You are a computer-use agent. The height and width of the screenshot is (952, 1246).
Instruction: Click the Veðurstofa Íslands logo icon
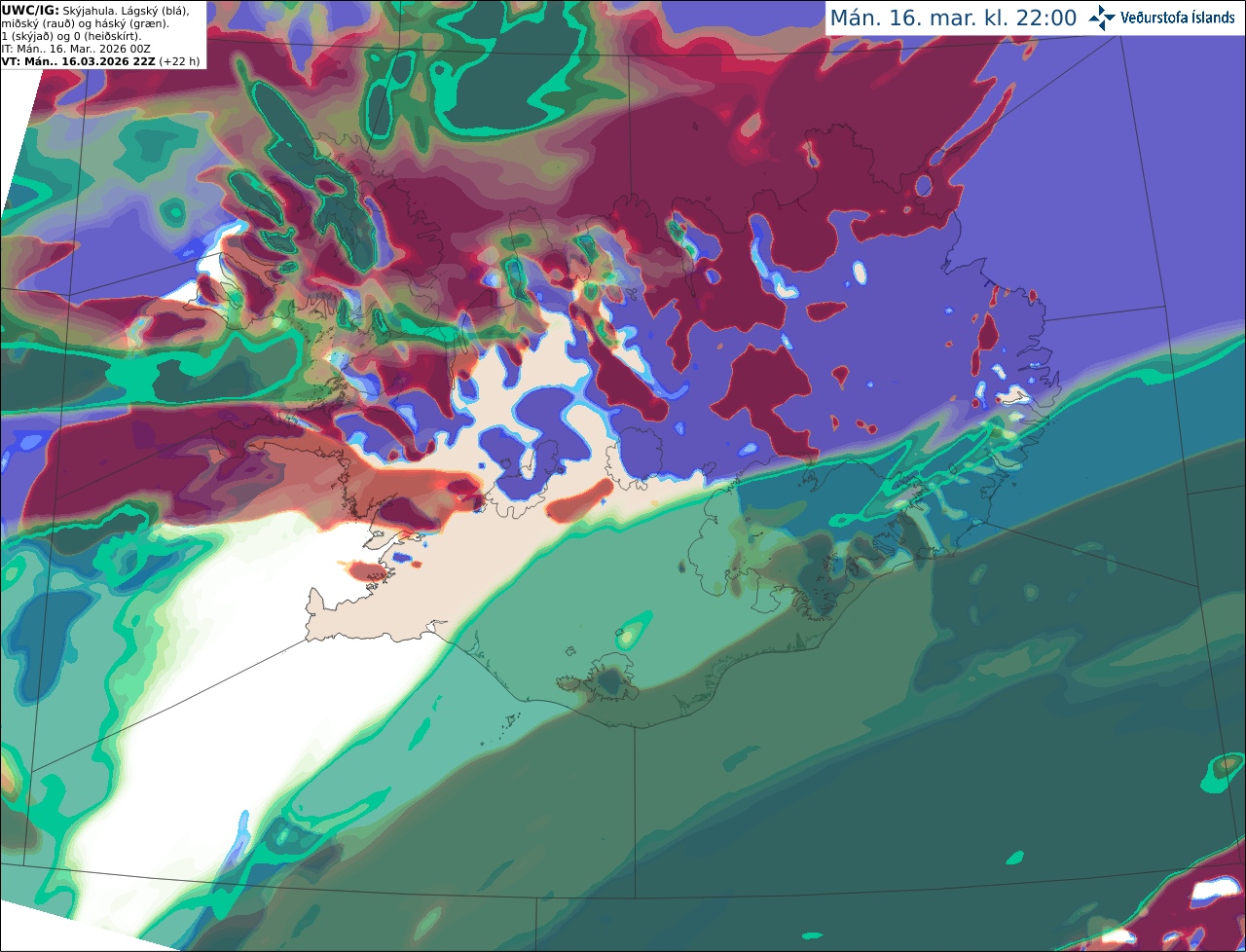click(x=1102, y=18)
